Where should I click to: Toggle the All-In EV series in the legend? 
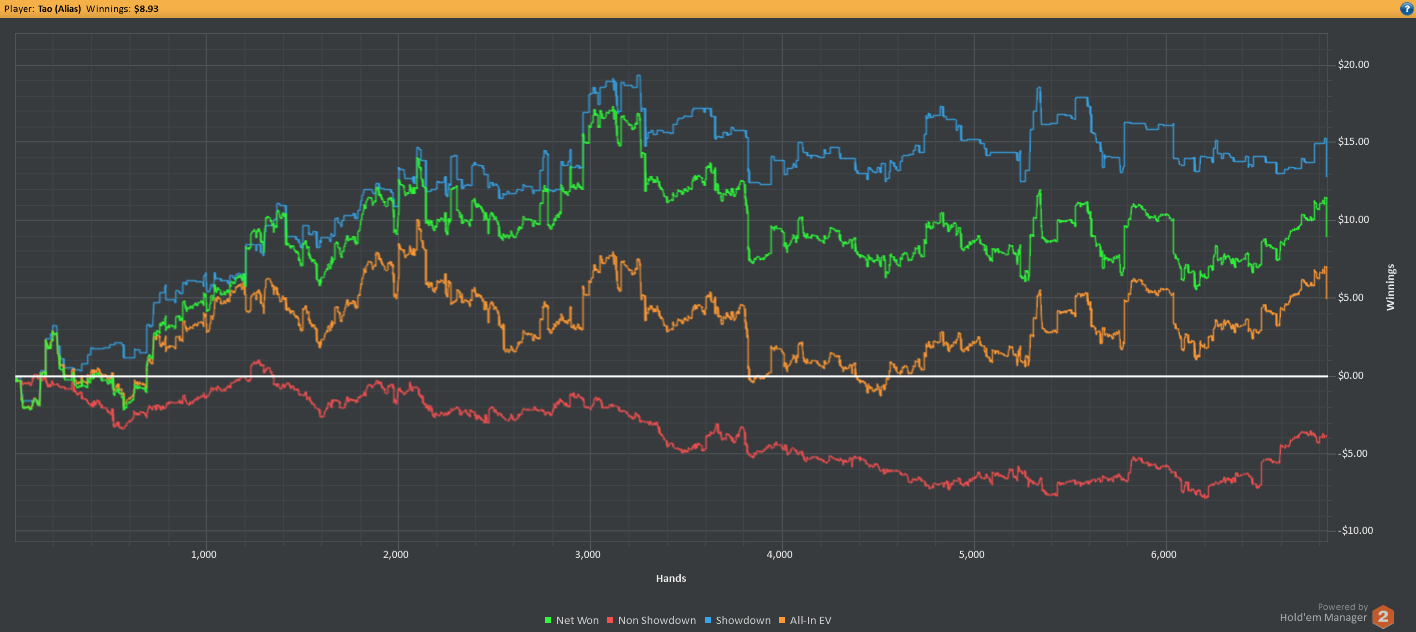tap(807, 620)
